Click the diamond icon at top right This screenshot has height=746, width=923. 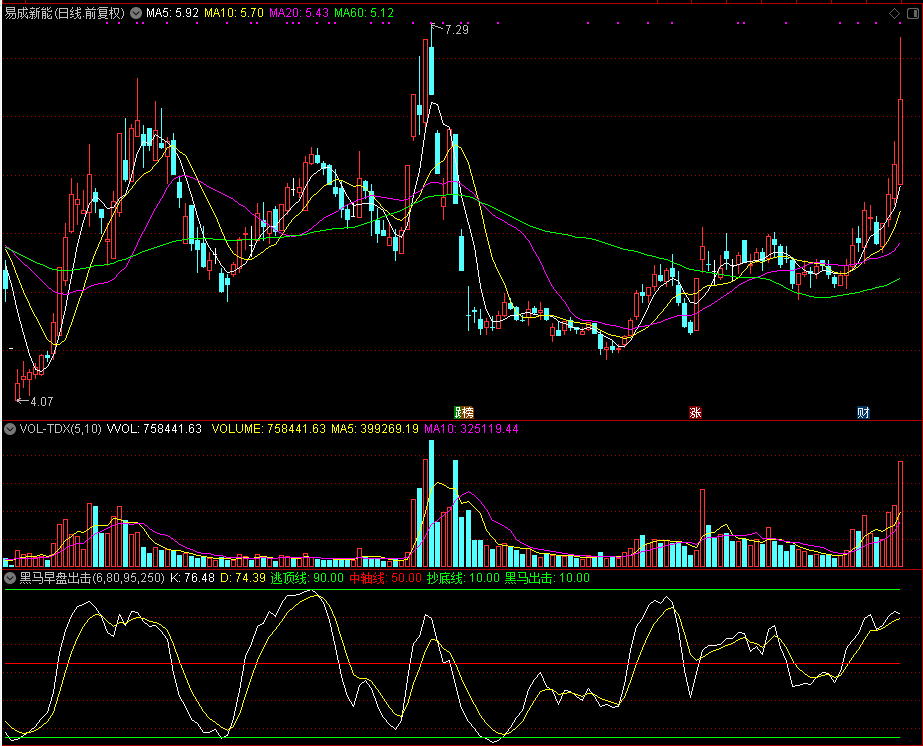pos(894,13)
